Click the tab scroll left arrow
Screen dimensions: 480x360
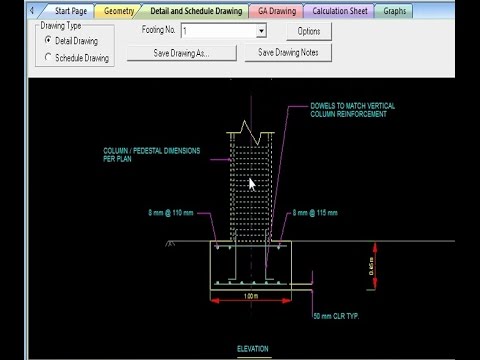32,11
